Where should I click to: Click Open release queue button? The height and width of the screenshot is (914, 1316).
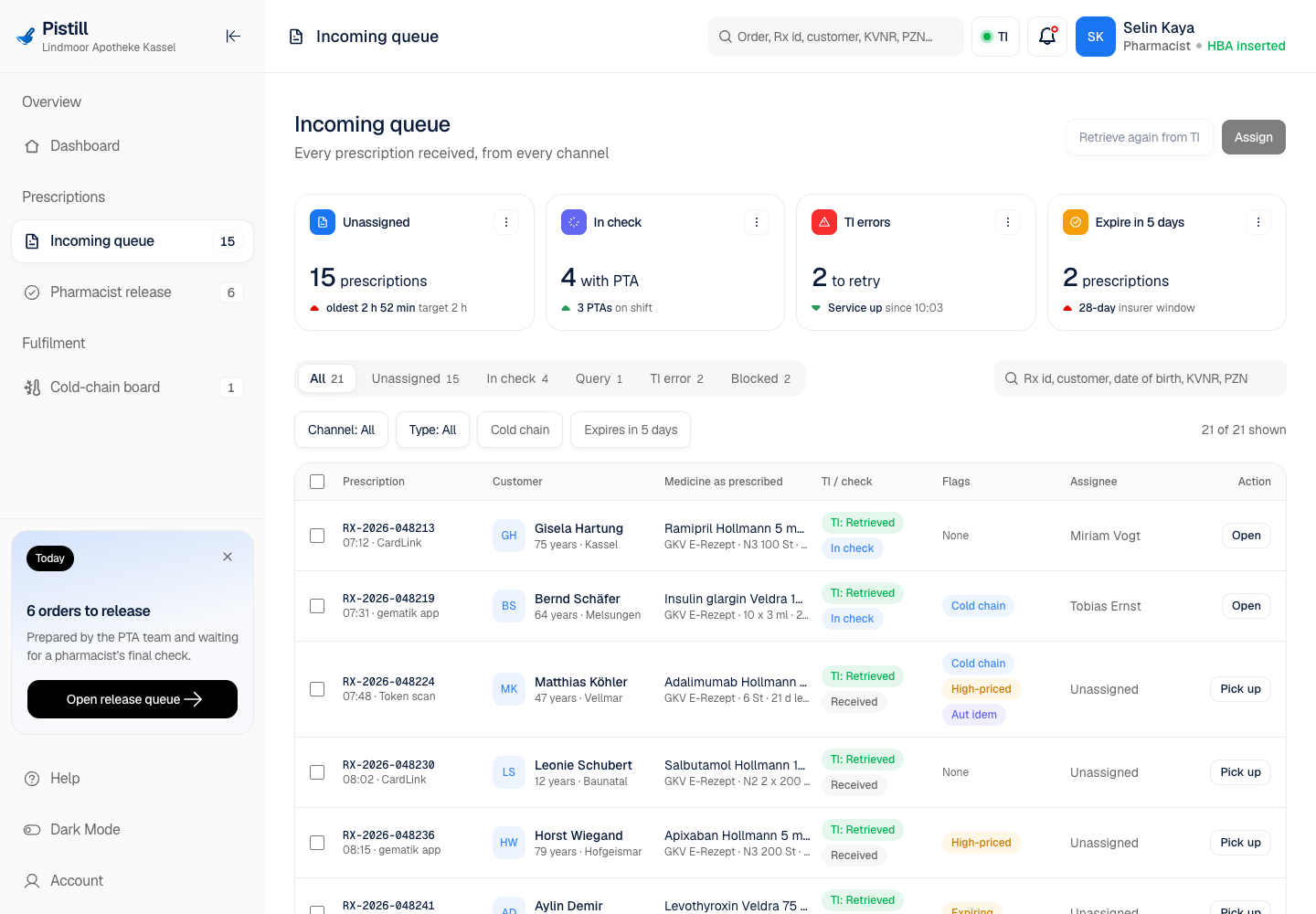tap(133, 699)
